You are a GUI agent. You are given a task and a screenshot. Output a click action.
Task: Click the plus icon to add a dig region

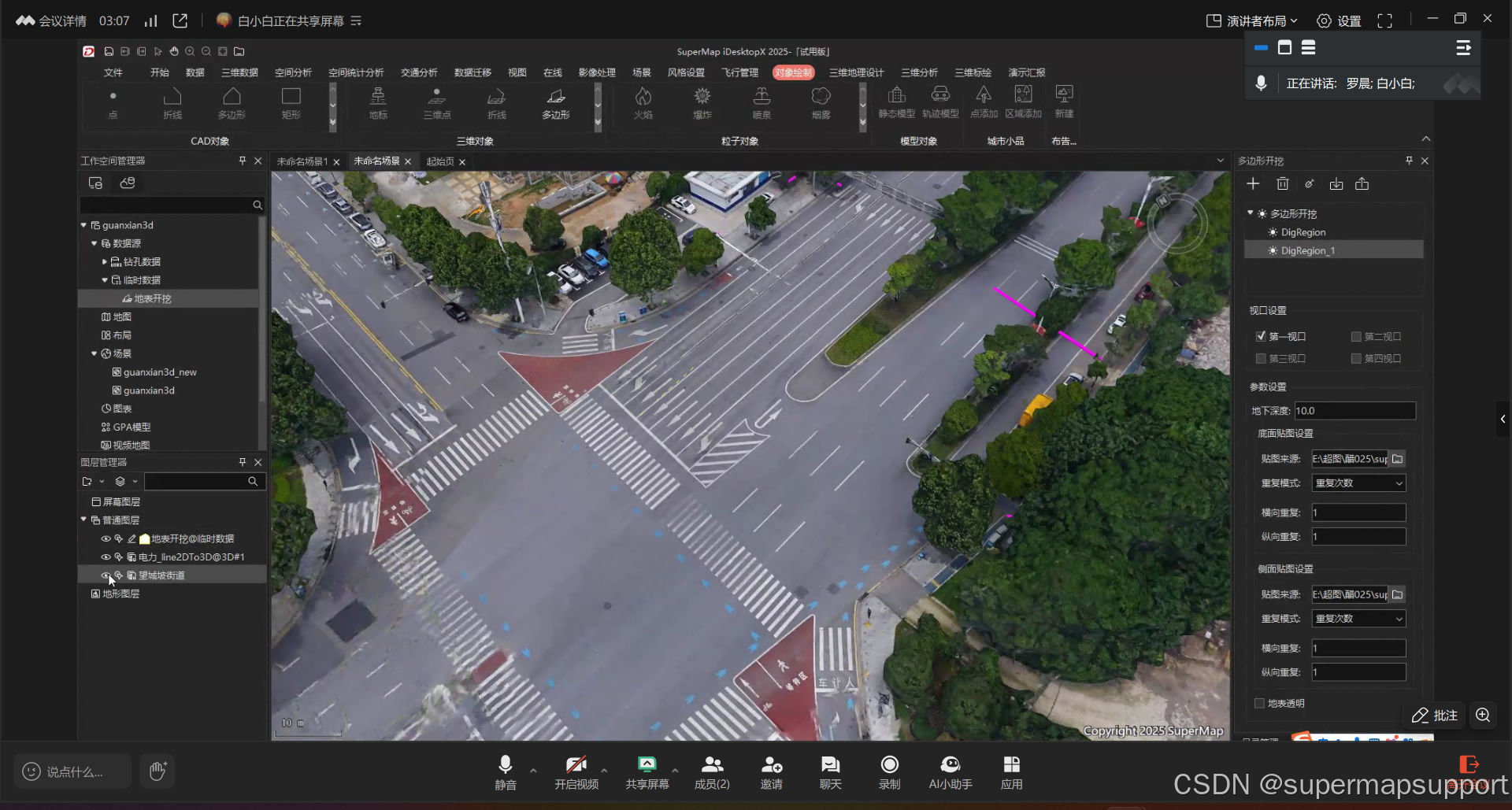pos(1253,183)
